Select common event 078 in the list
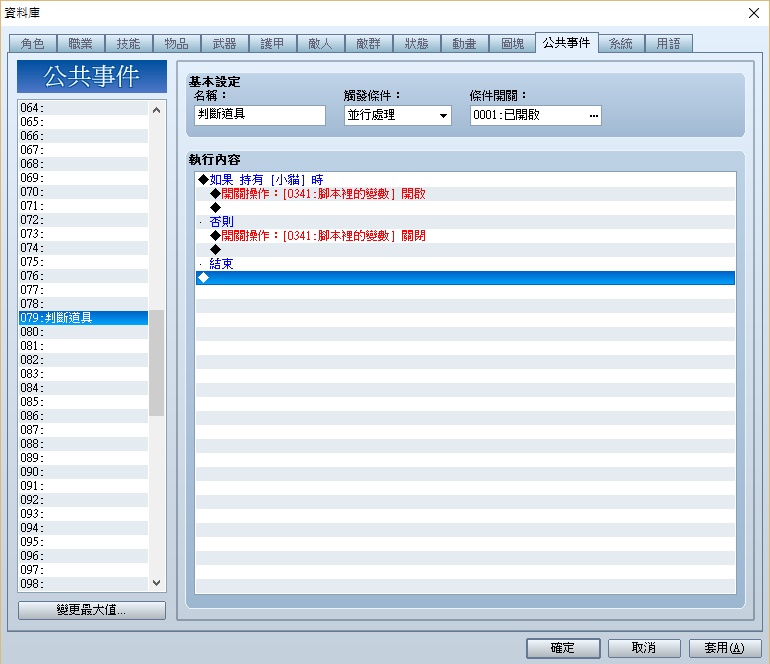The width and height of the screenshot is (770, 664). pos(83,304)
